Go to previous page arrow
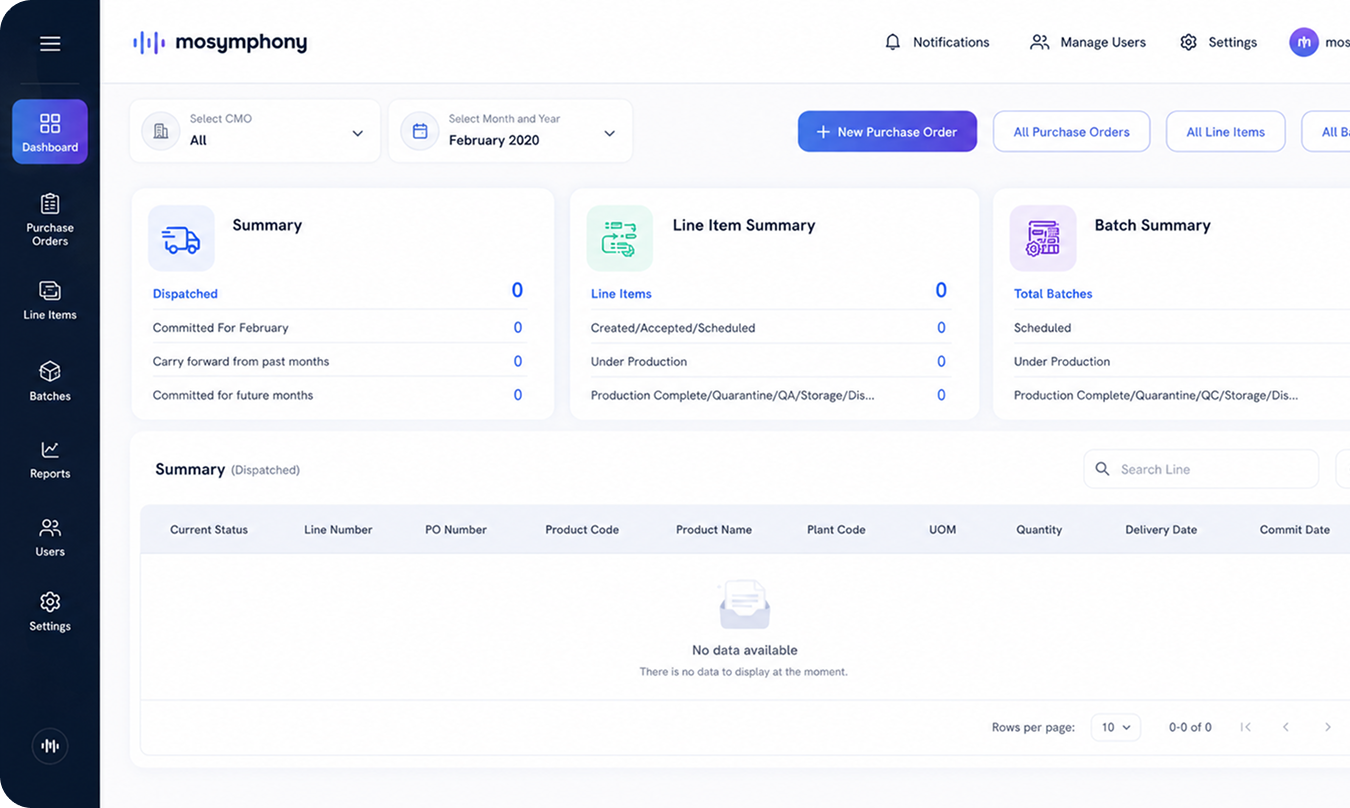Viewport: 1350px width, 808px height. [1286, 727]
